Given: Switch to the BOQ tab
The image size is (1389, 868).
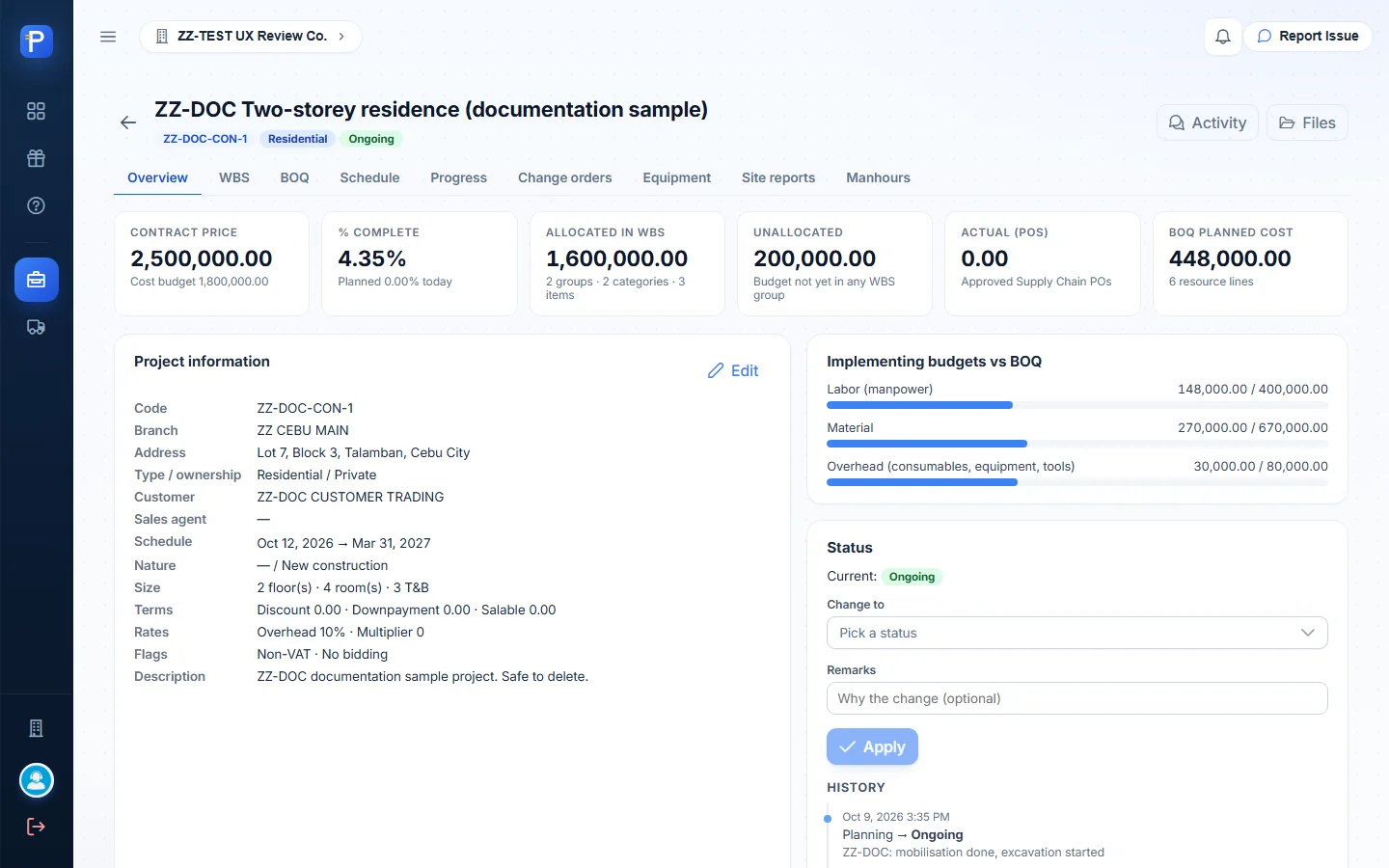Looking at the screenshot, I should [x=295, y=177].
